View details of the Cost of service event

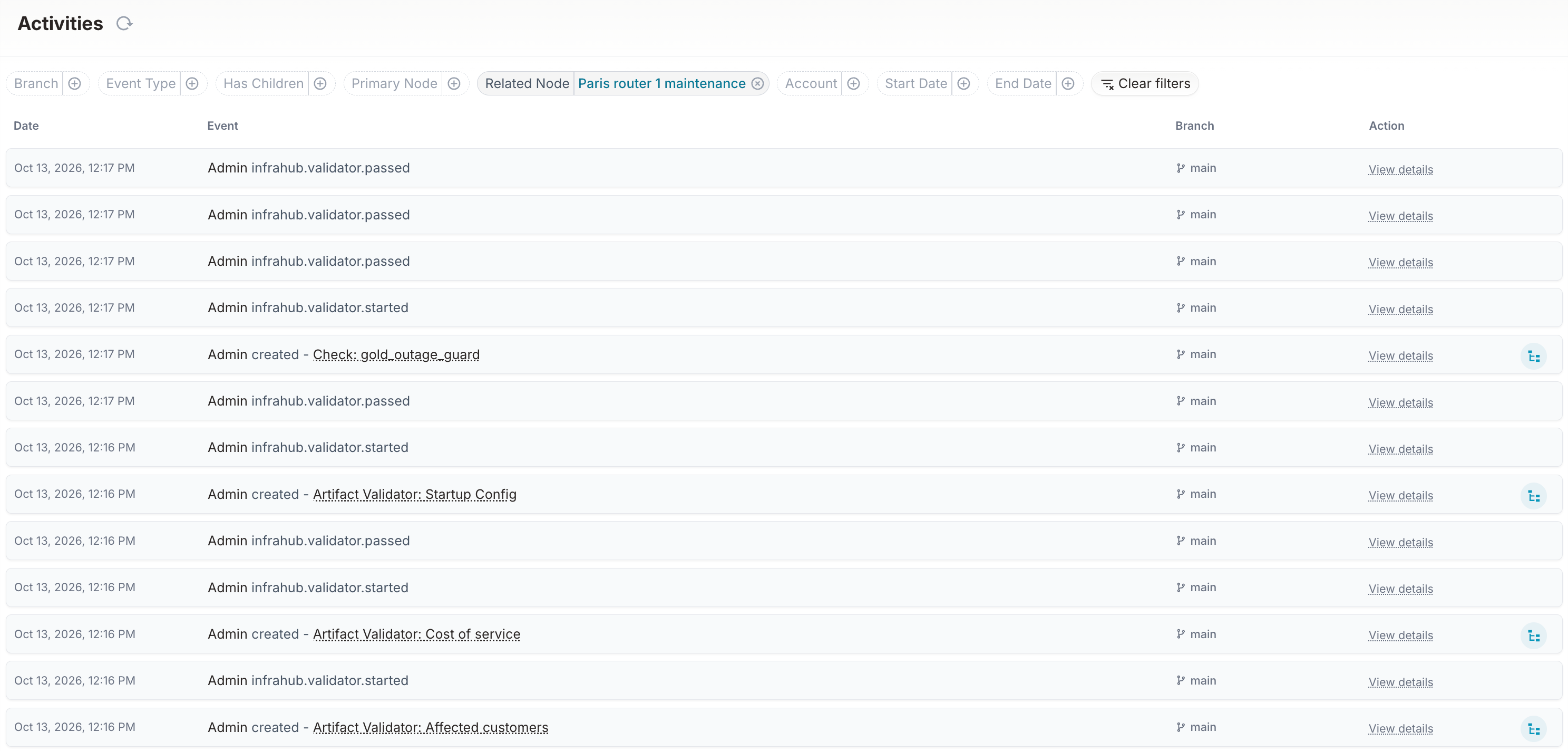[x=1401, y=636]
